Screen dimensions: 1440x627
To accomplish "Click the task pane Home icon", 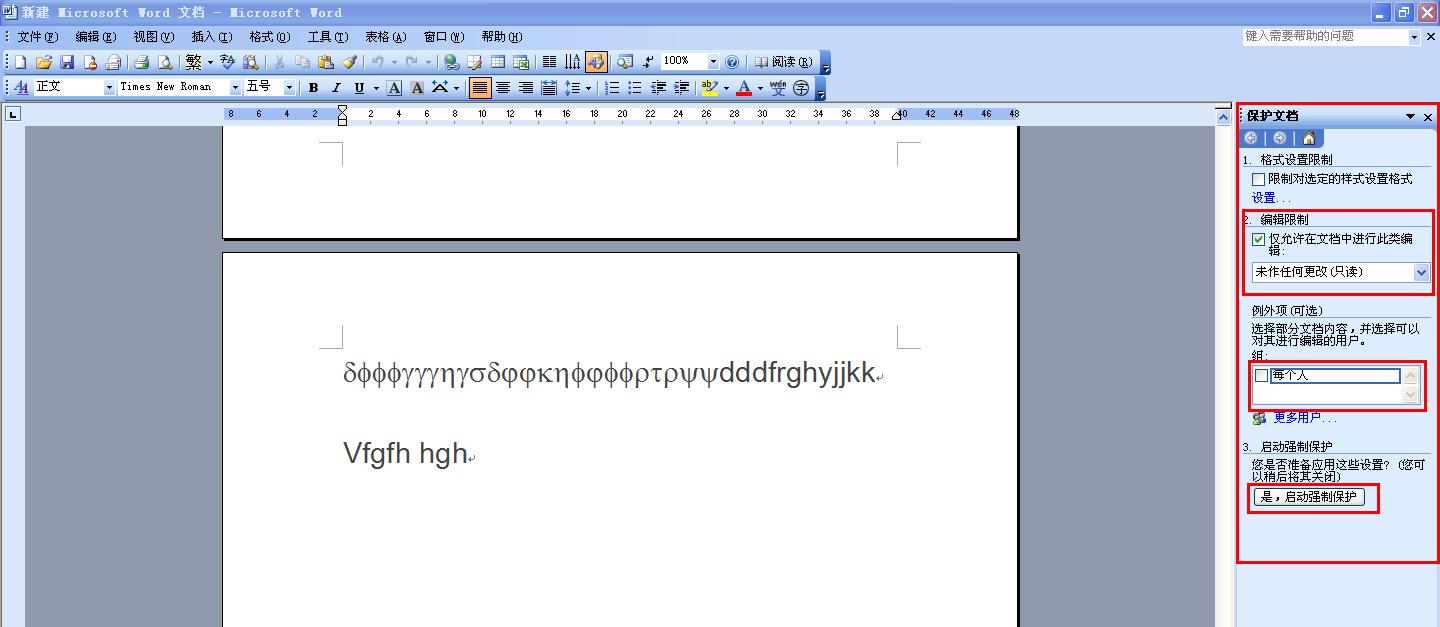I will (x=1308, y=138).
